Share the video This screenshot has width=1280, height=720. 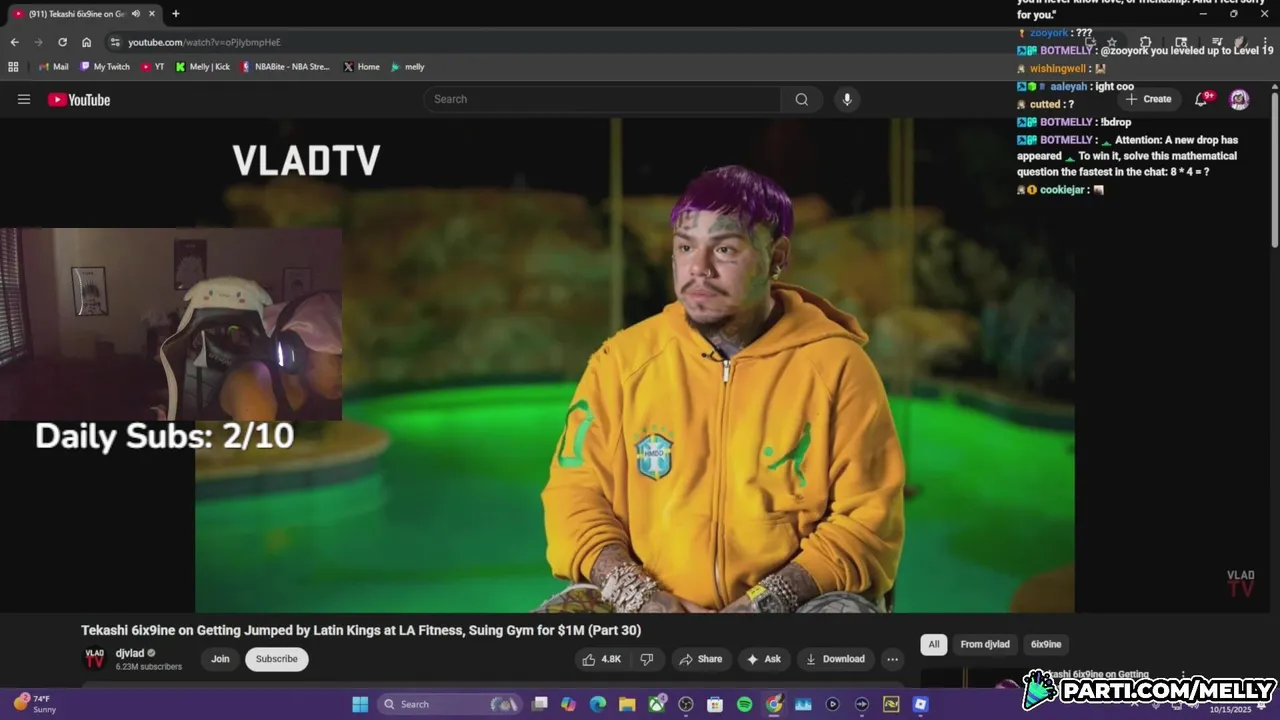[x=700, y=659]
